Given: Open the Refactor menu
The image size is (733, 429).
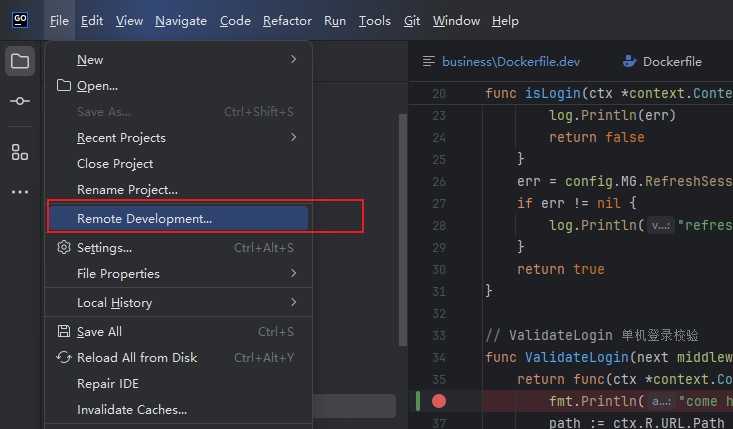Looking at the screenshot, I should click(287, 21).
